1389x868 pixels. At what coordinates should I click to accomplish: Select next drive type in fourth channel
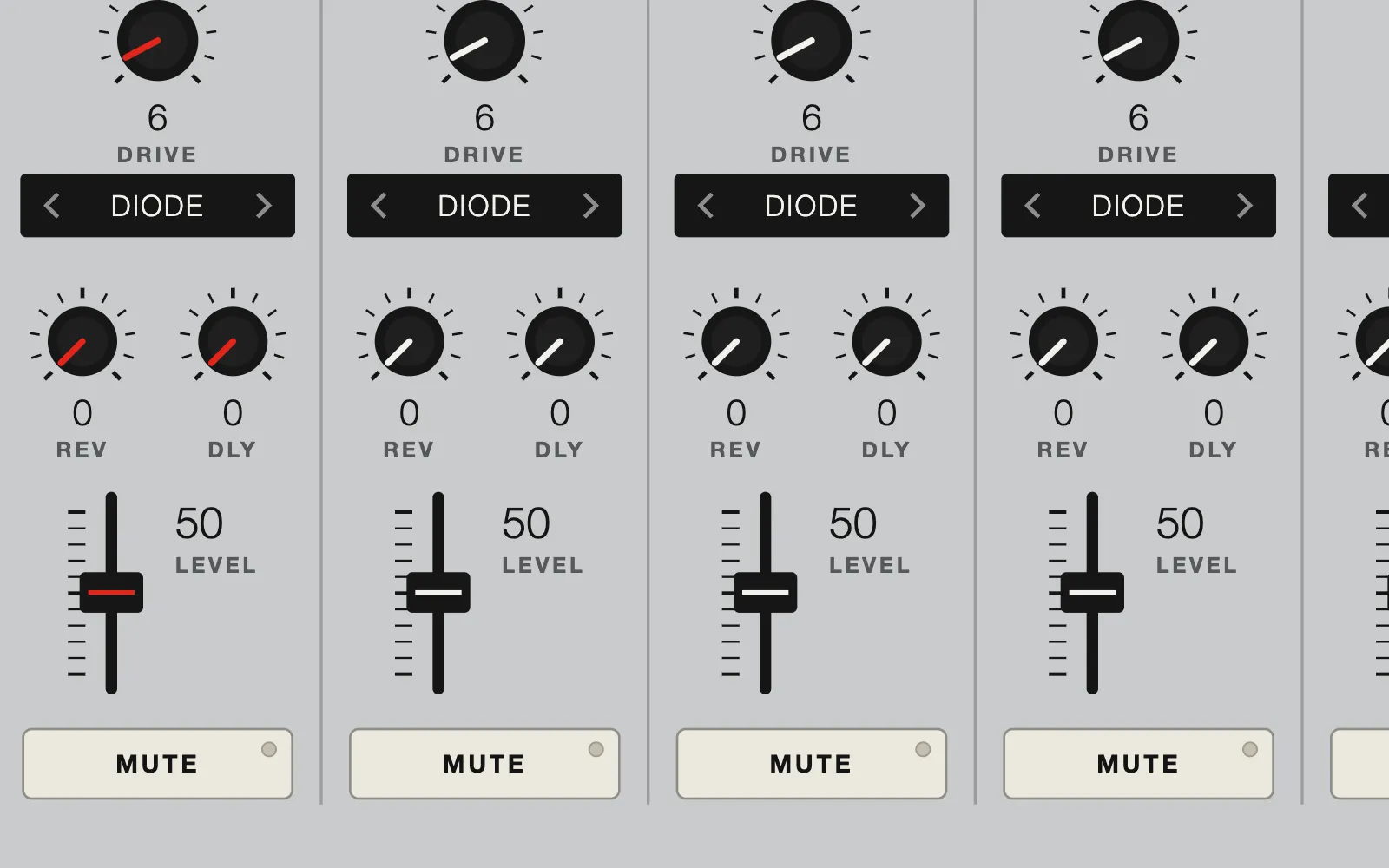coord(1244,206)
